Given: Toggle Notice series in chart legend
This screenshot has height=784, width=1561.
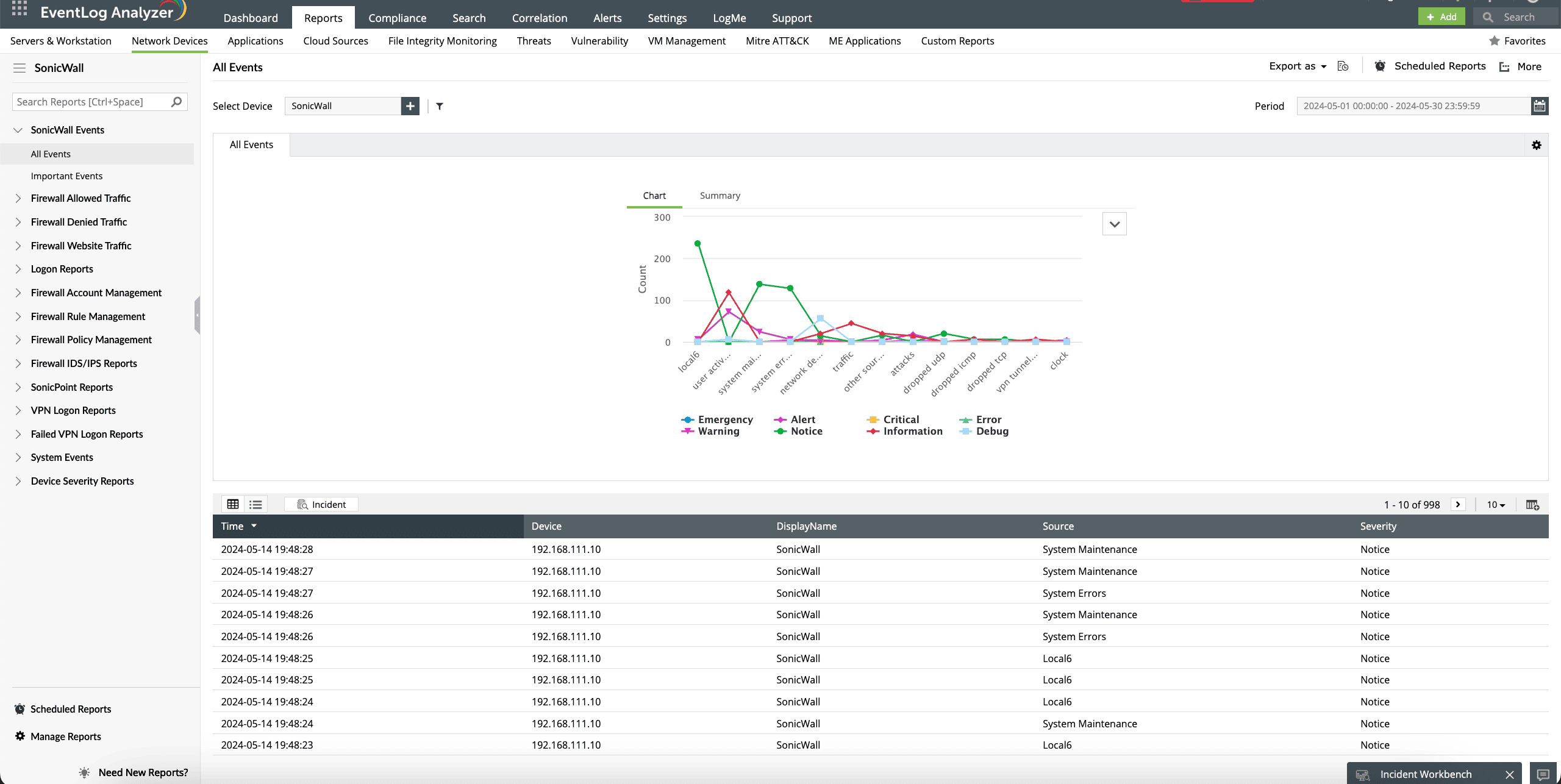Looking at the screenshot, I should point(798,431).
